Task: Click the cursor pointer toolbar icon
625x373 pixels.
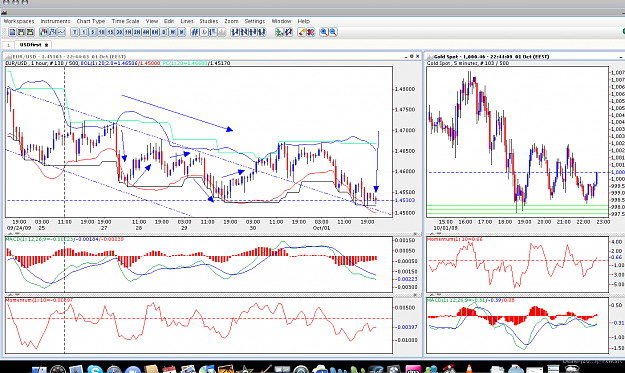Action: point(203,32)
